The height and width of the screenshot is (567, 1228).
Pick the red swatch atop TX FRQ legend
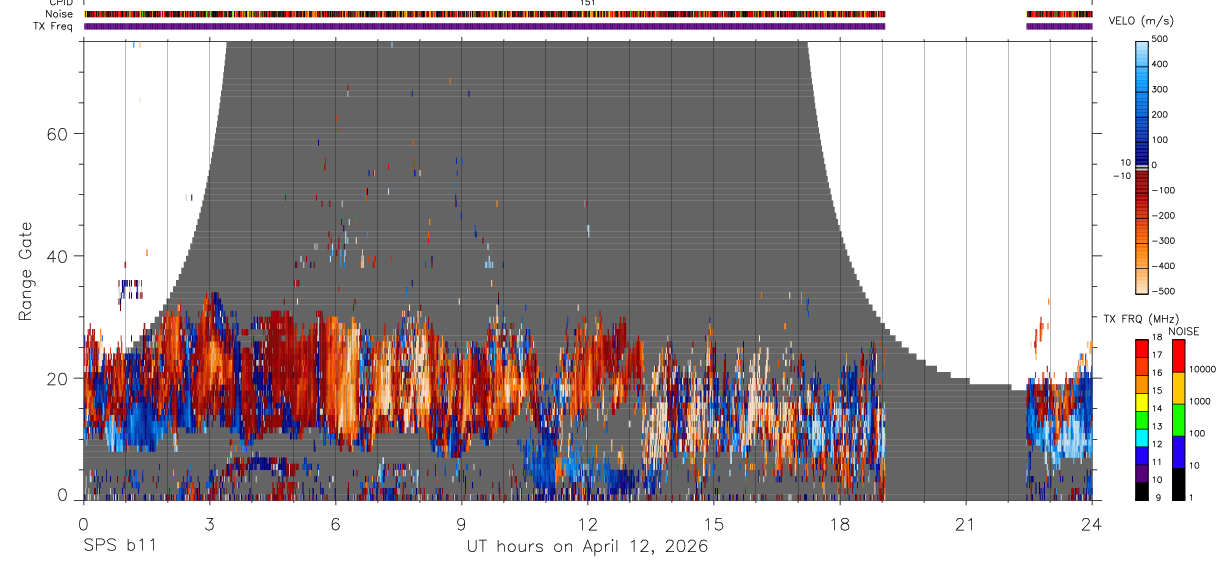pos(1142,348)
